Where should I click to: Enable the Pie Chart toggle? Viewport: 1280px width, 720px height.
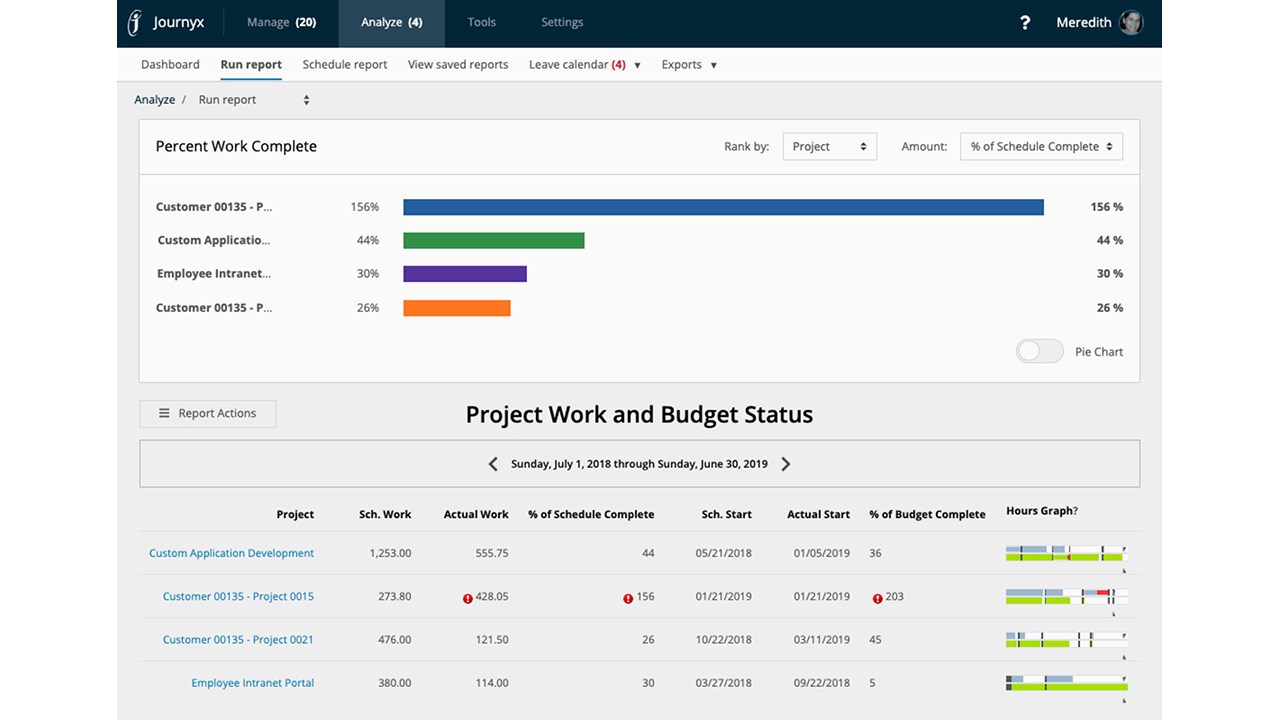[x=1039, y=352]
